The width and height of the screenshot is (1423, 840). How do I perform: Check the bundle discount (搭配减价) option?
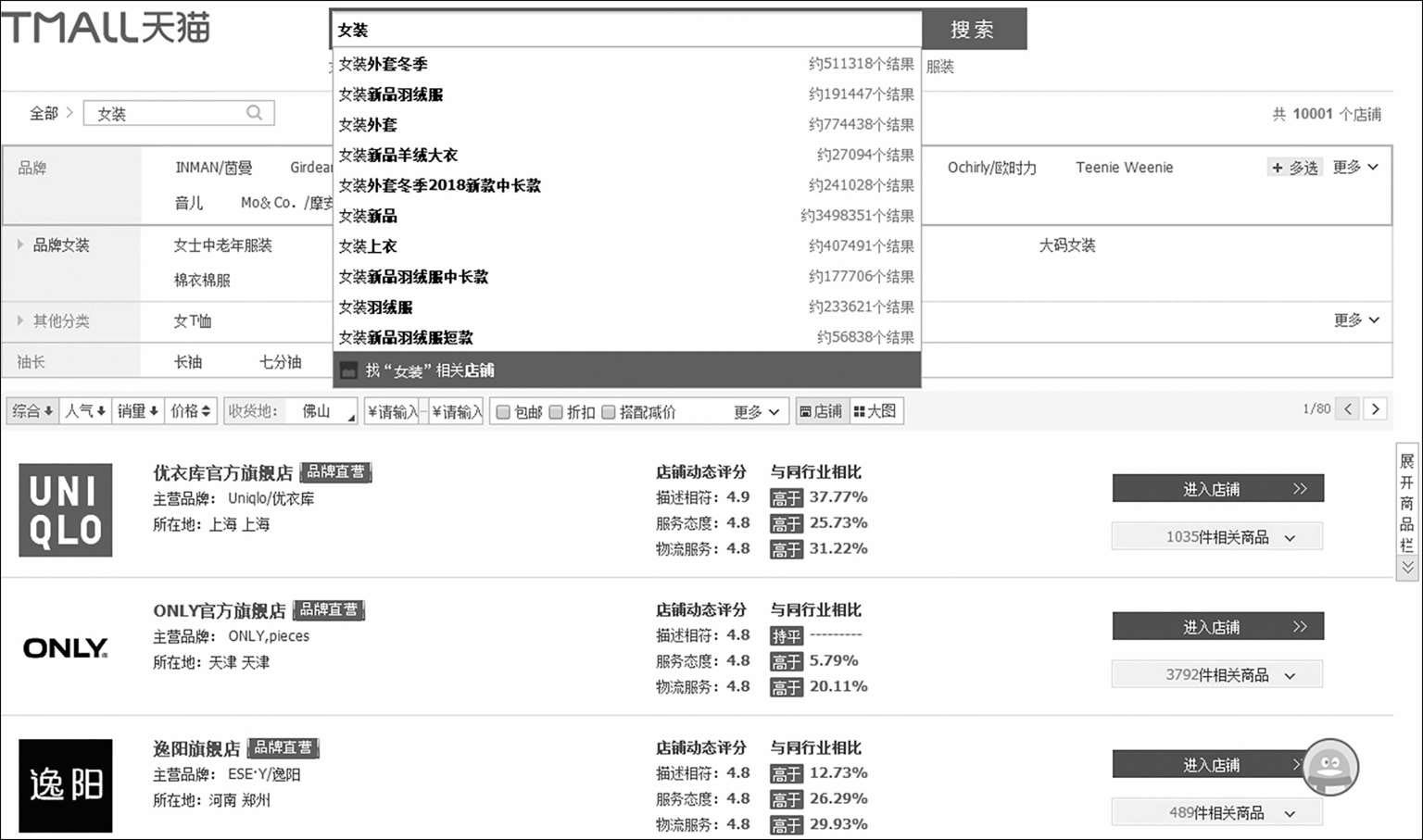tap(609, 412)
